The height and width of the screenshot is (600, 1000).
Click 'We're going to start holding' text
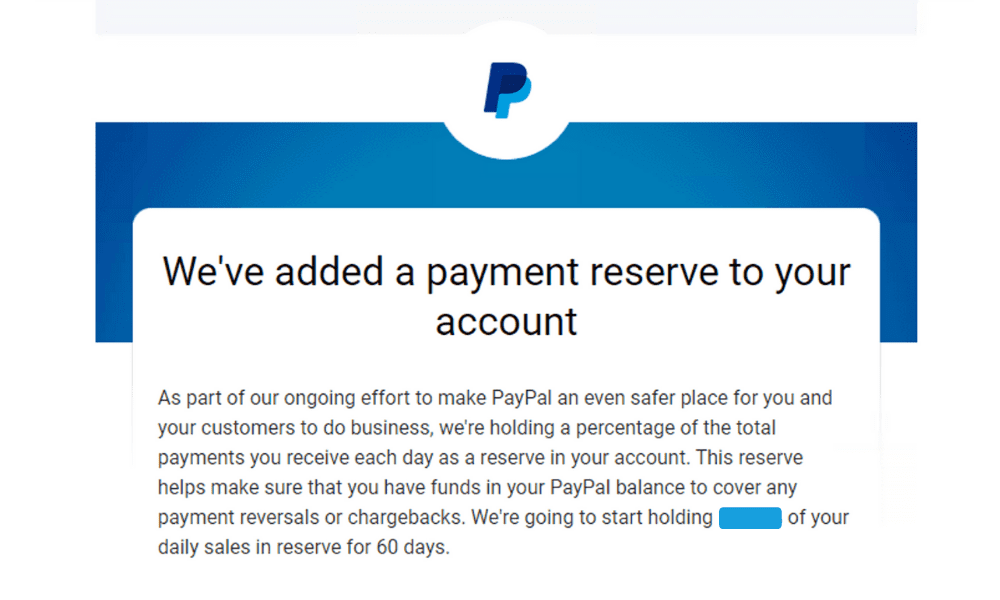click(591, 517)
